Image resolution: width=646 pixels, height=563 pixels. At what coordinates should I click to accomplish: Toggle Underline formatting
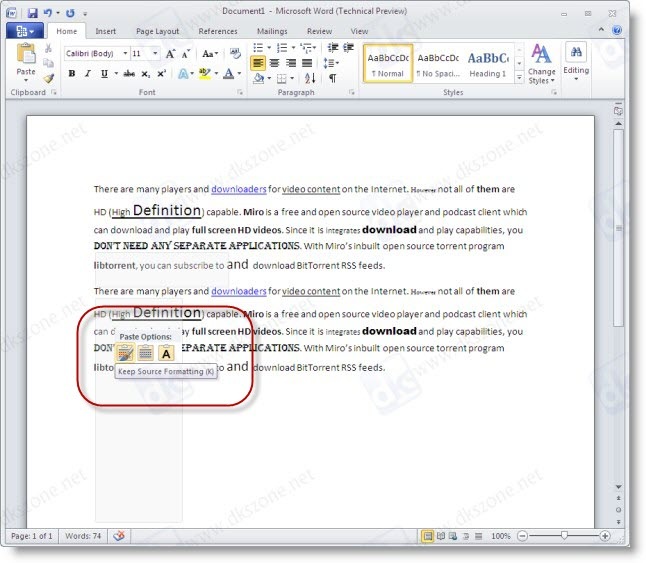[104, 74]
